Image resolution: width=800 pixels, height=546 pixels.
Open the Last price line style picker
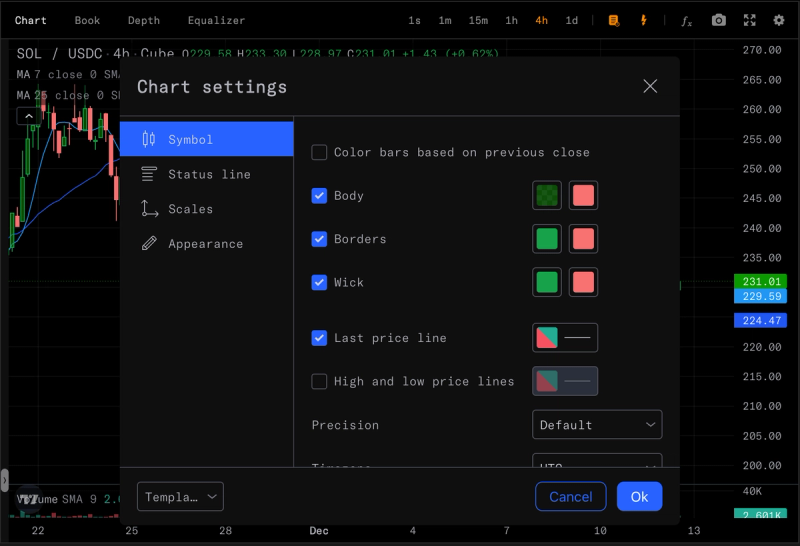pos(565,338)
